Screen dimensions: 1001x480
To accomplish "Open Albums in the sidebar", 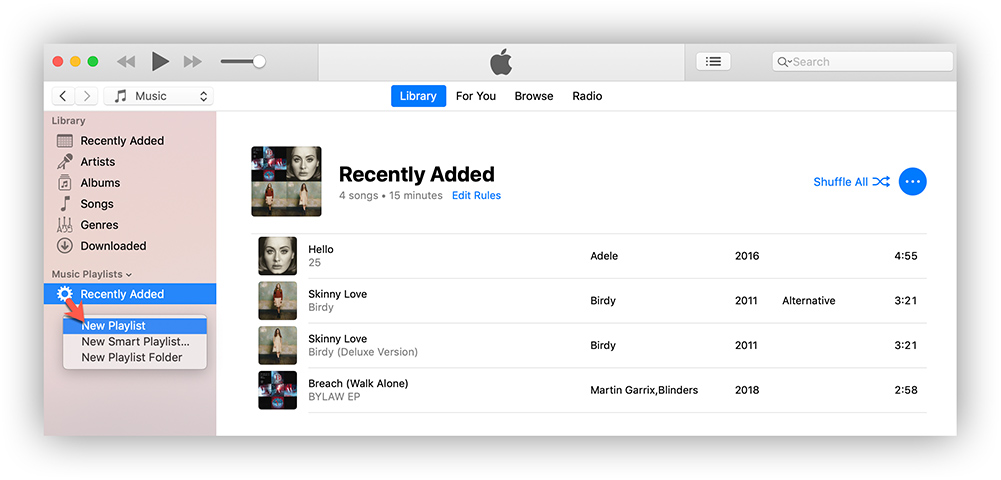I will pos(100,183).
